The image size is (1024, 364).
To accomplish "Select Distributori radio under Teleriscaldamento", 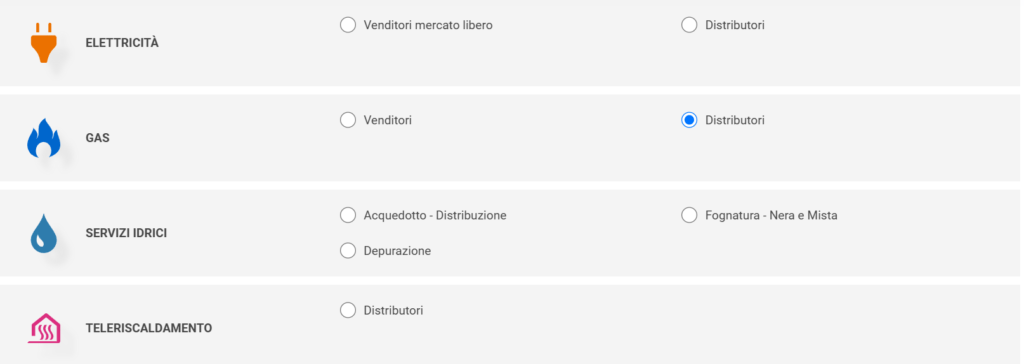I will coord(348,310).
